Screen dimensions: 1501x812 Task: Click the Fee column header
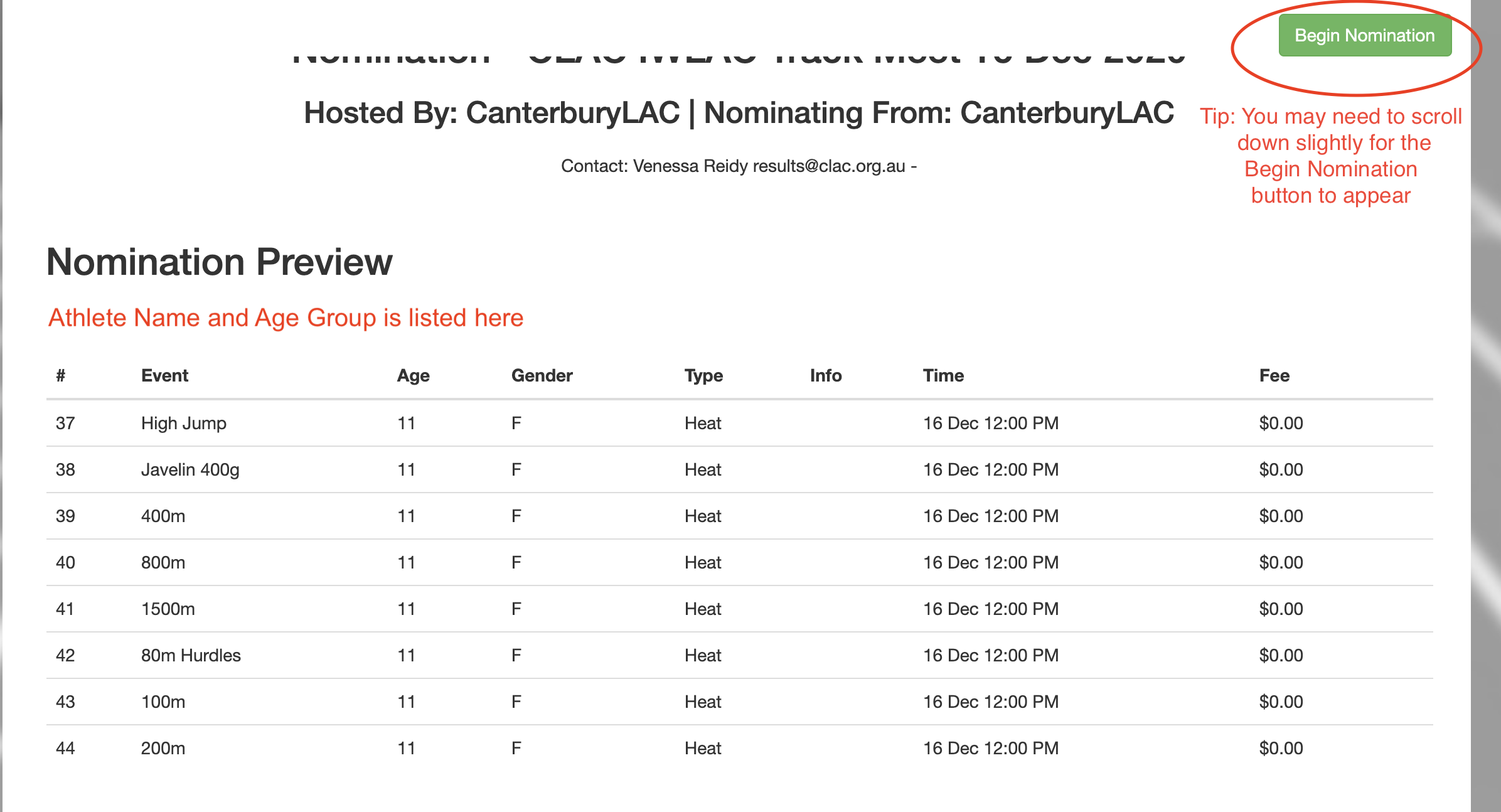point(1274,375)
